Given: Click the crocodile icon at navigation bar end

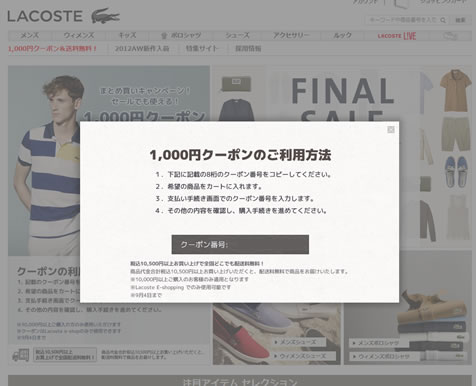Looking at the screenshot, I should click(450, 36).
